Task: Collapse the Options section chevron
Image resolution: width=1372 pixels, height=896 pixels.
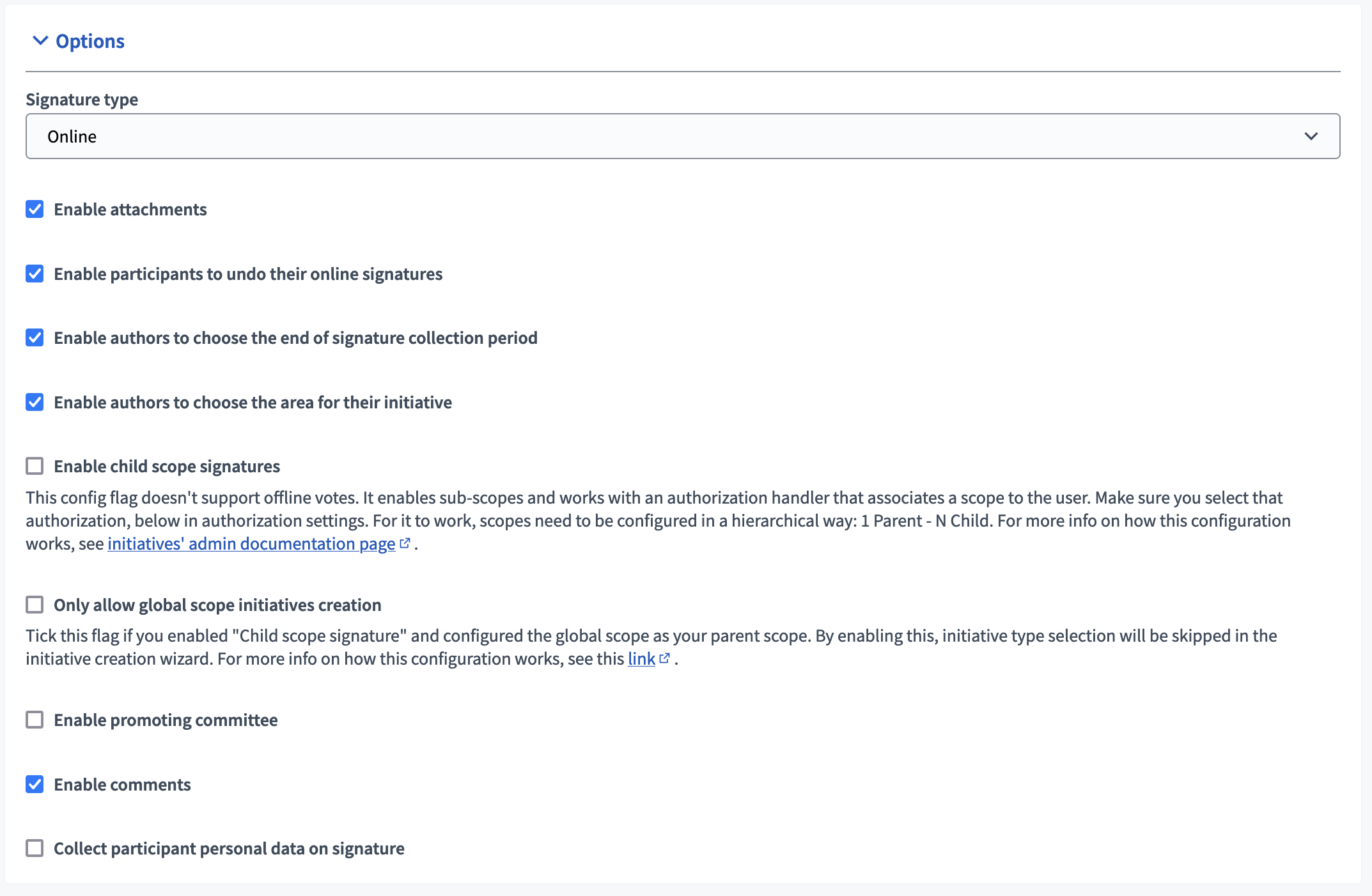Action: click(x=40, y=41)
